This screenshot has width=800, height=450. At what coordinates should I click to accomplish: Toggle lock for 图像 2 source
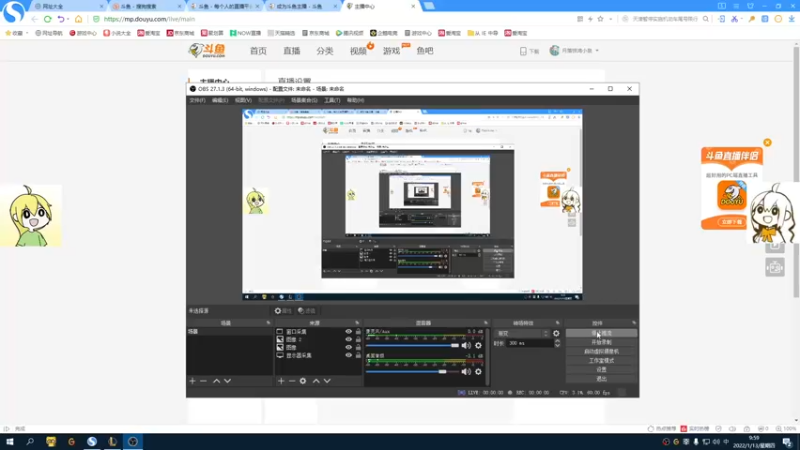point(358,339)
